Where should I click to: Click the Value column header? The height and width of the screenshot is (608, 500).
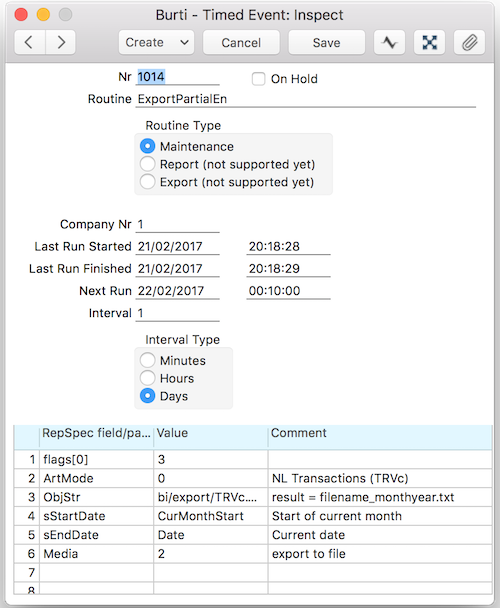[x=211, y=433]
